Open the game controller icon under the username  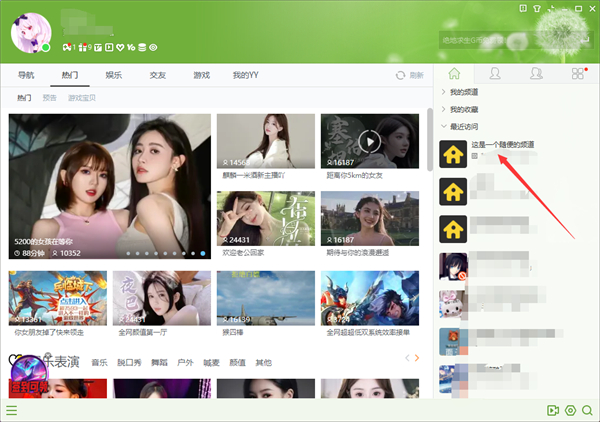pyautogui.click(x=67, y=47)
